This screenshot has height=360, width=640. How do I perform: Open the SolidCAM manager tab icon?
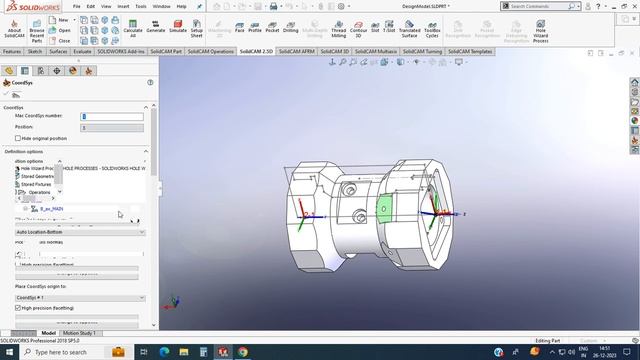pos(89,71)
